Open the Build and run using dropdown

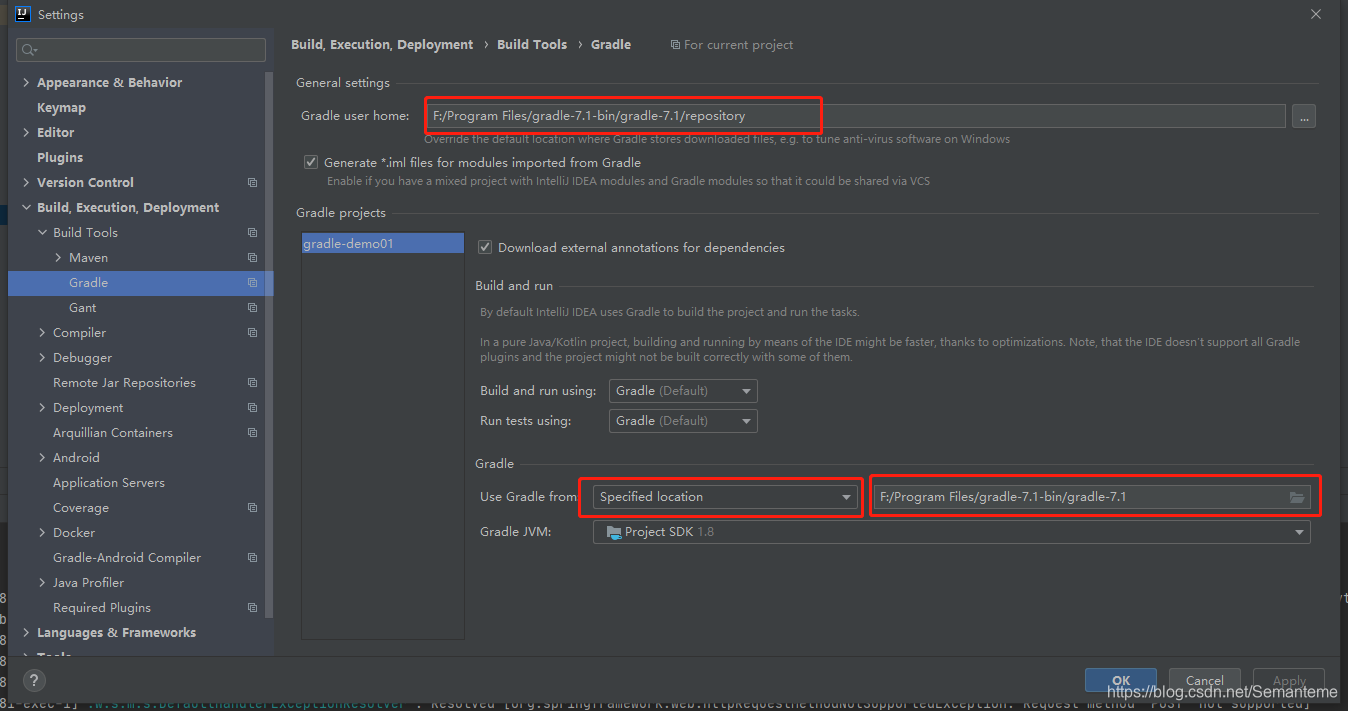coord(683,391)
